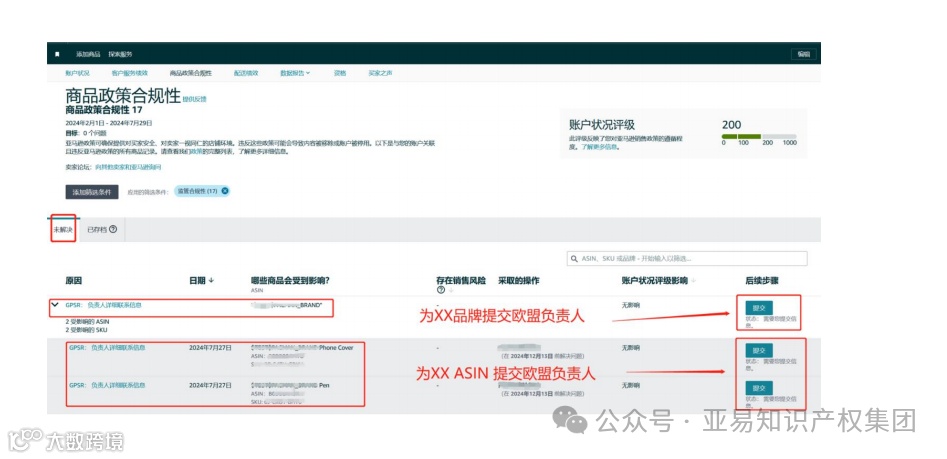Open help icon under 存在销售风险 header

coord(440,290)
